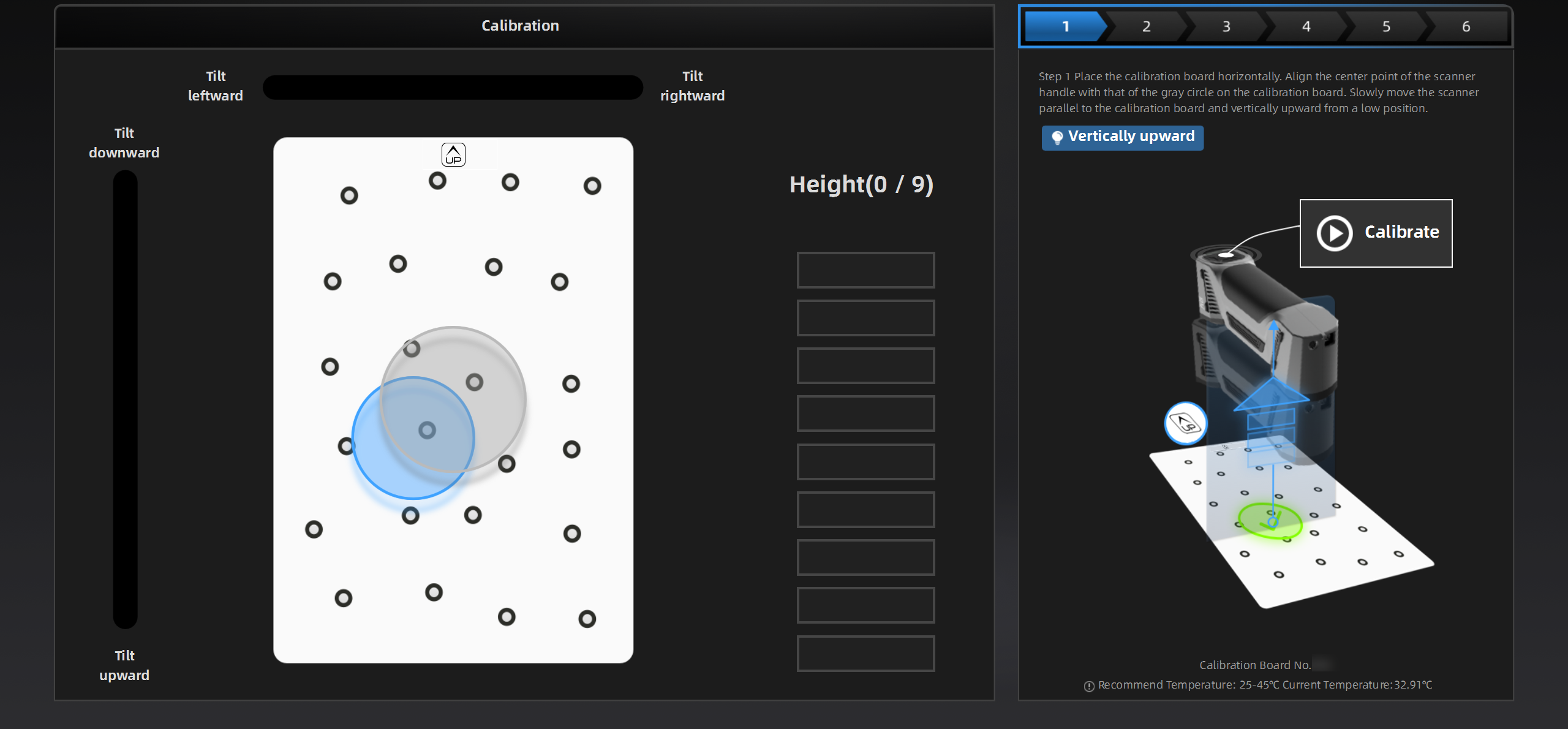Switch to step 3 tab
The image size is (1568, 729).
pos(1226,26)
